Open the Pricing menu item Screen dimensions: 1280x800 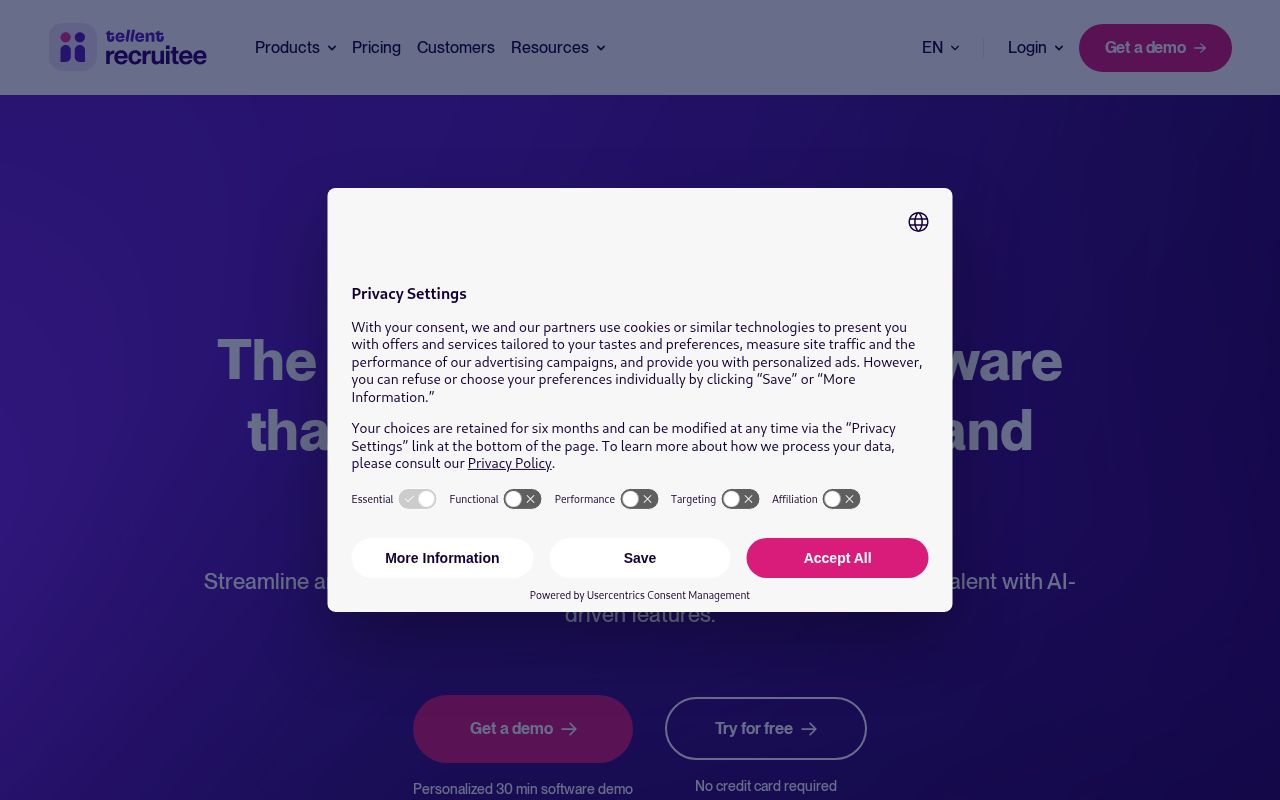tap(376, 48)
